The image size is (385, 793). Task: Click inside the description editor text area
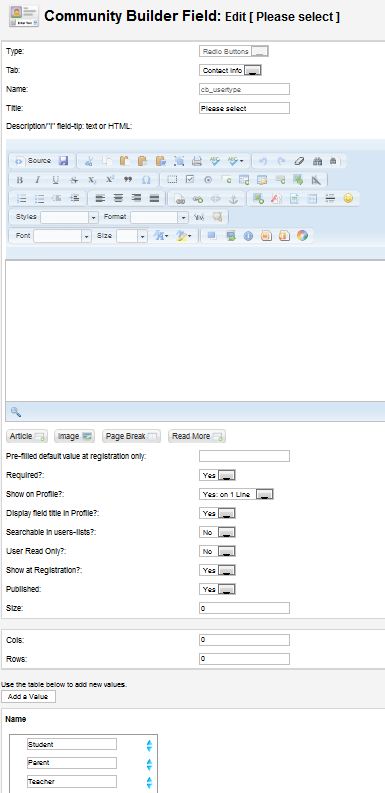195,331
